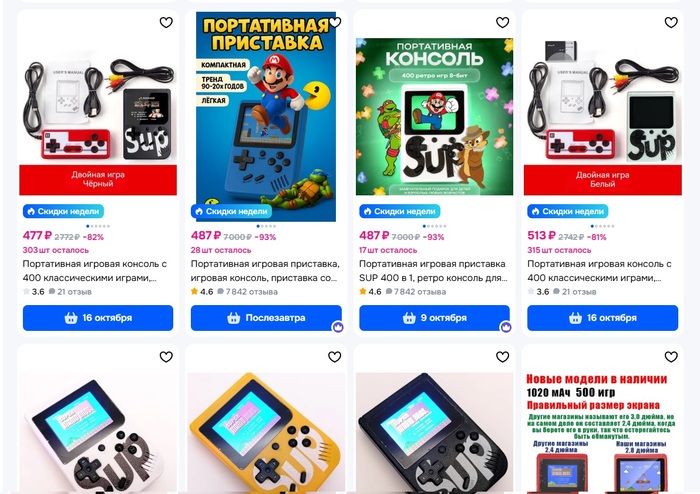Open Скидки недели badge on 477 ₽ item

(63, 211)
